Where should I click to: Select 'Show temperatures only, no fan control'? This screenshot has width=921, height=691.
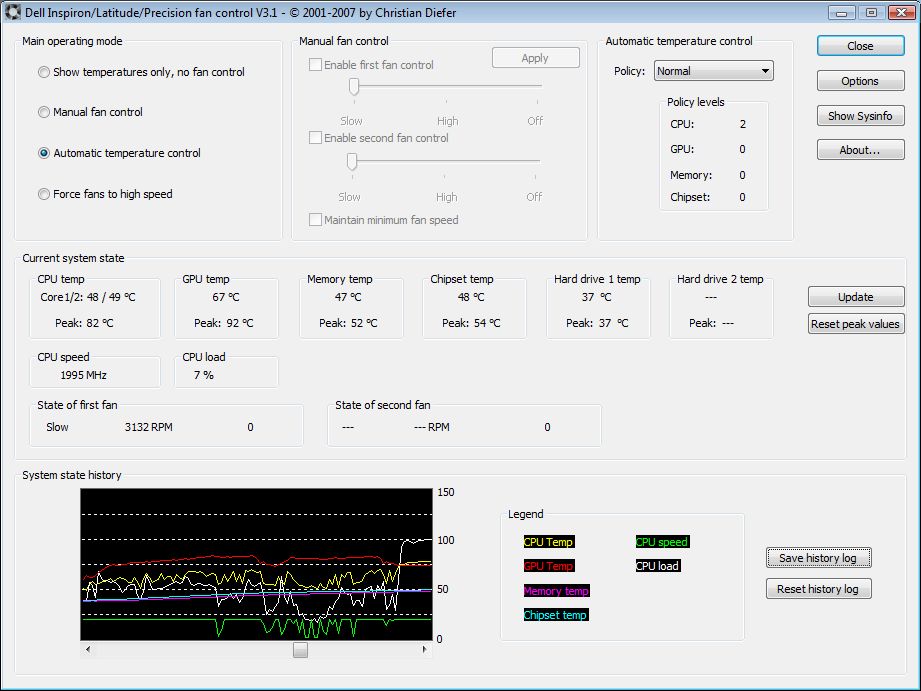tap(141, 72)
